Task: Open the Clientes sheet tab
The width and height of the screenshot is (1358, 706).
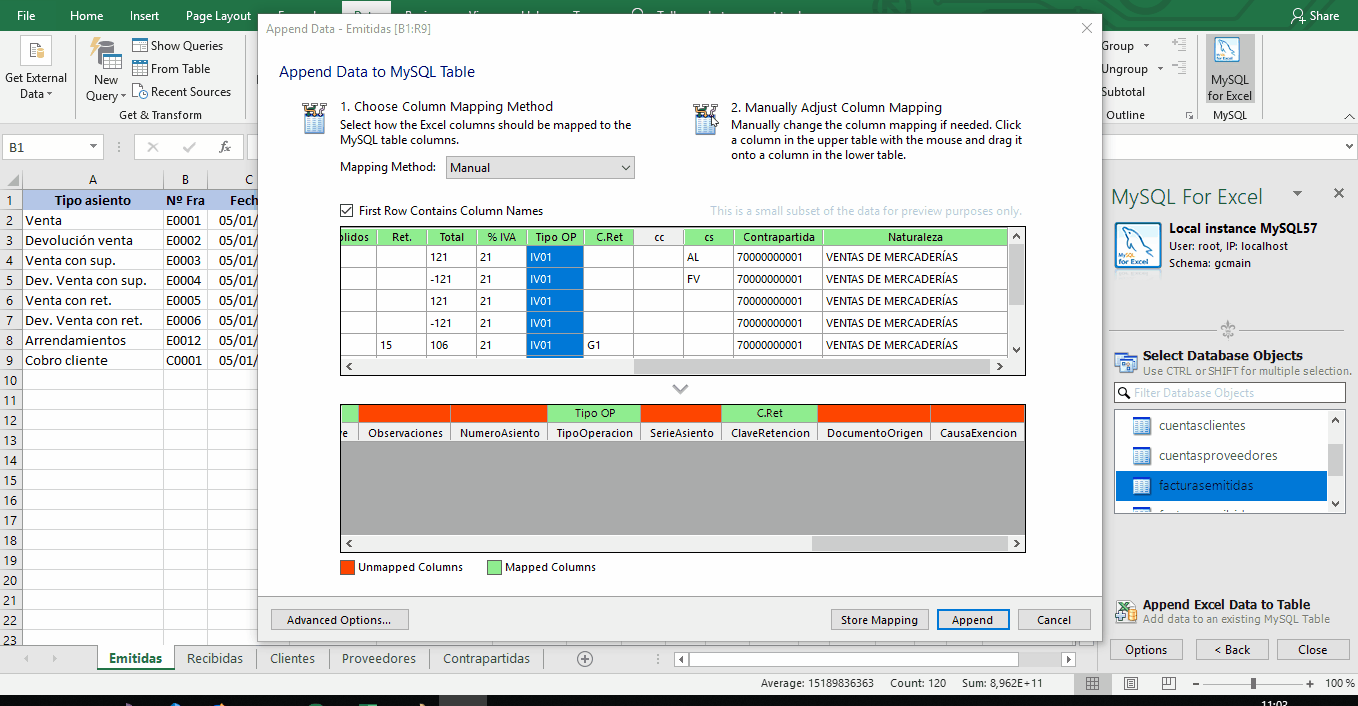Action: 292,658
